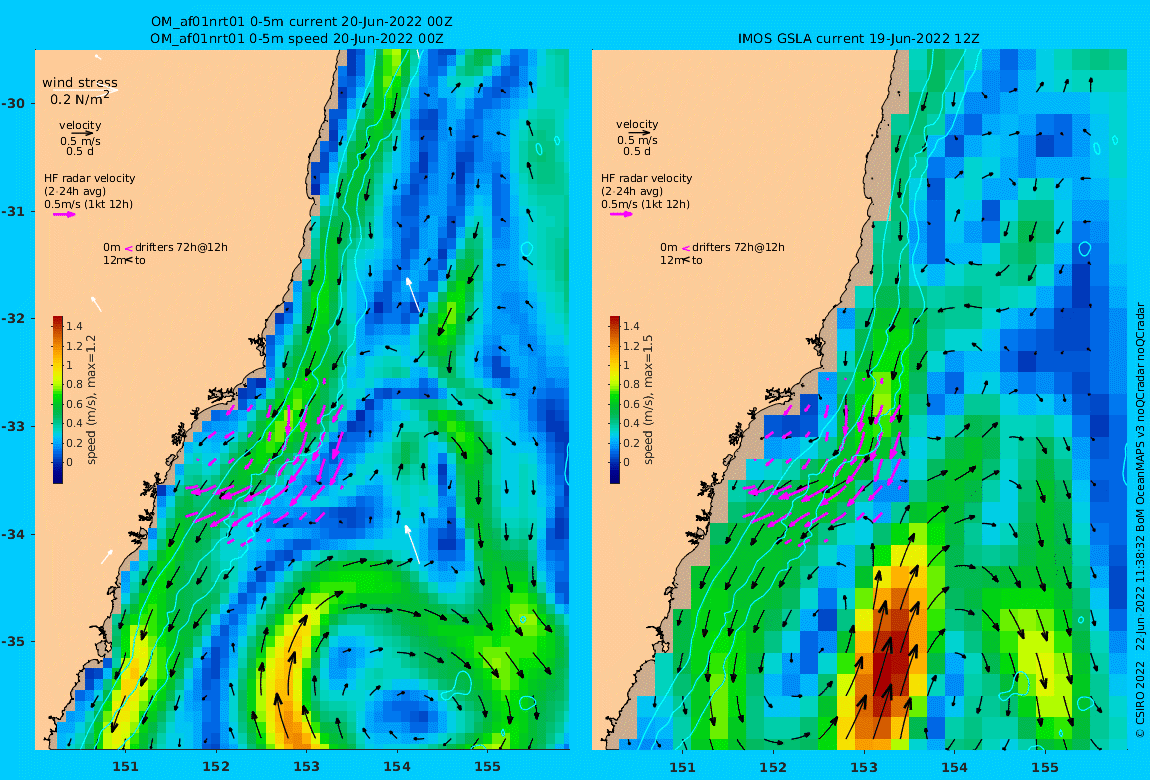This screenshot has height=780, width=1150.
Task: Click longitude label '152' under right map
Action: 773,768
